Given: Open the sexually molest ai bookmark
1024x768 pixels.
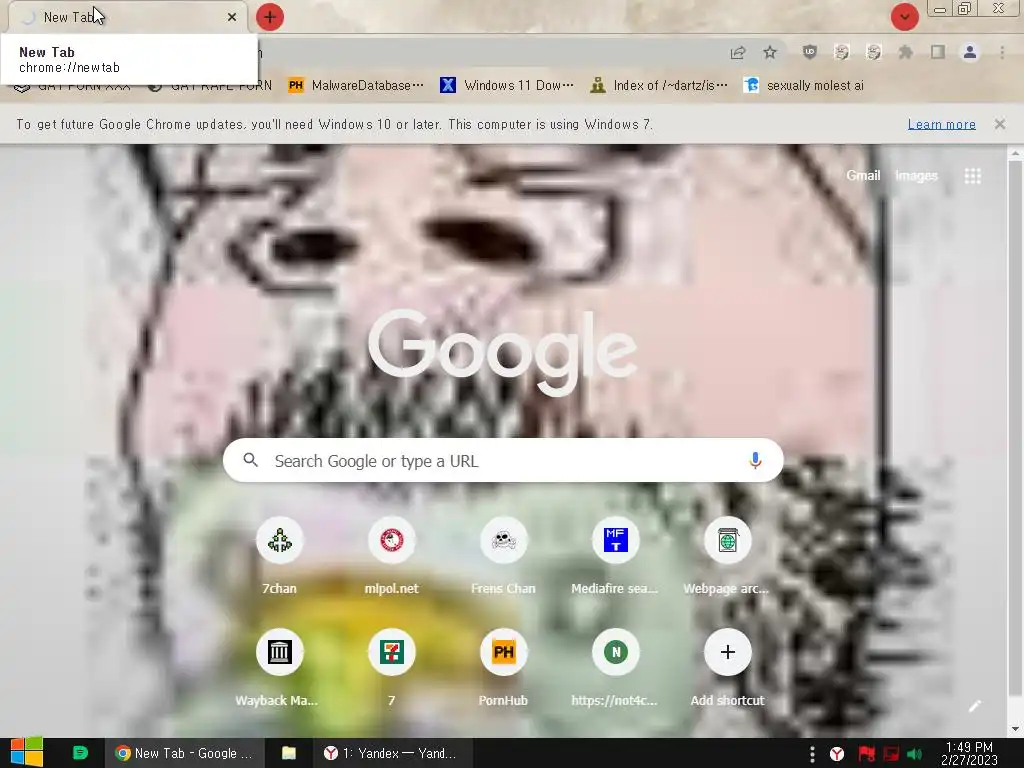Looking at the screenshot, I should 804,86.
